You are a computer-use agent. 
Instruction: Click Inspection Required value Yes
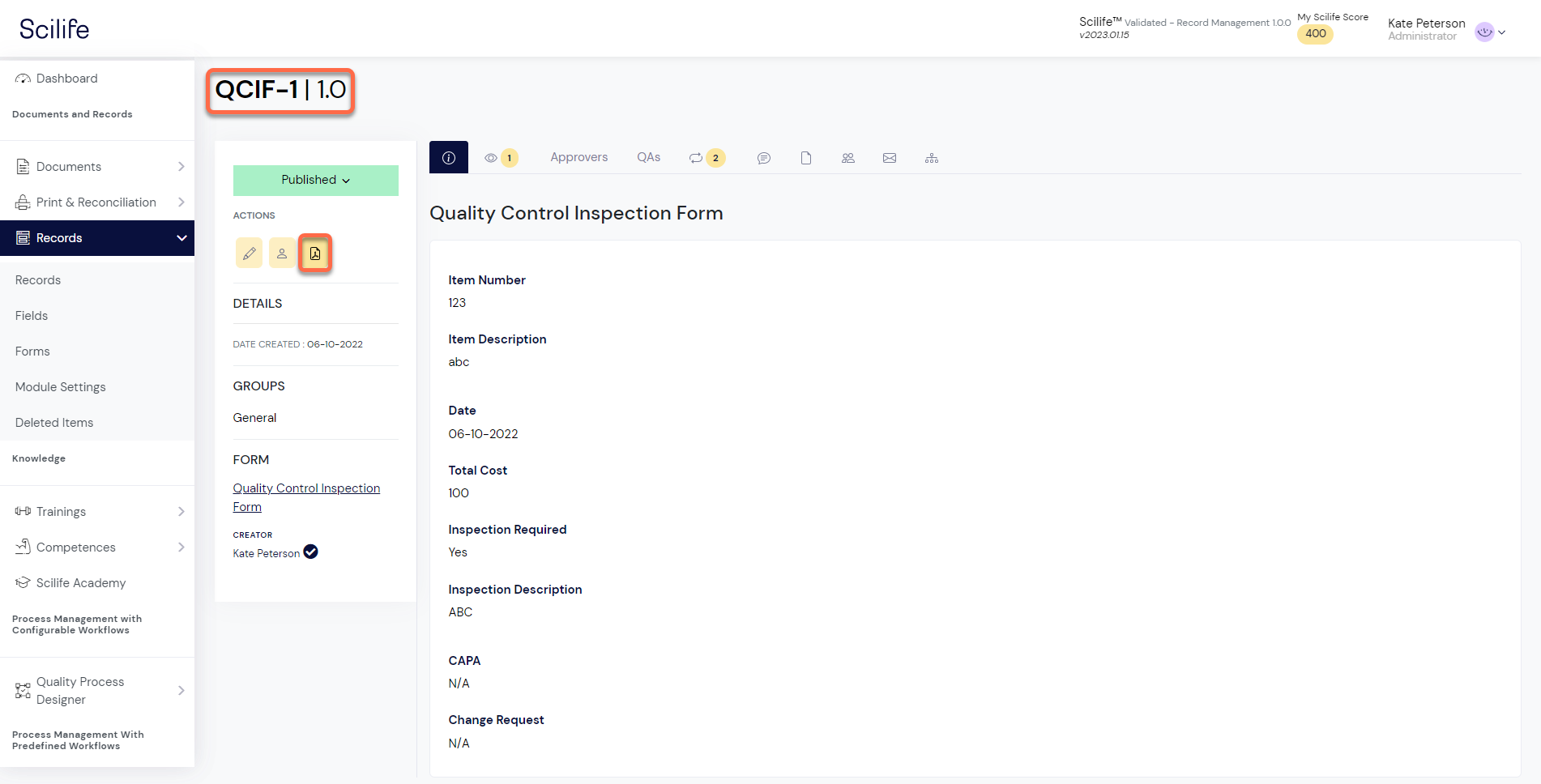point(458,552)
